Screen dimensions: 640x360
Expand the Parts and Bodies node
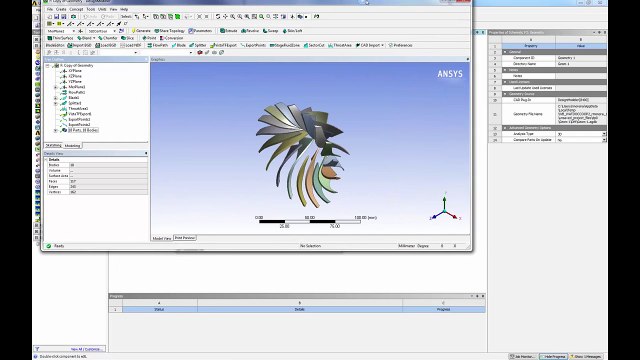pos(56,130)
